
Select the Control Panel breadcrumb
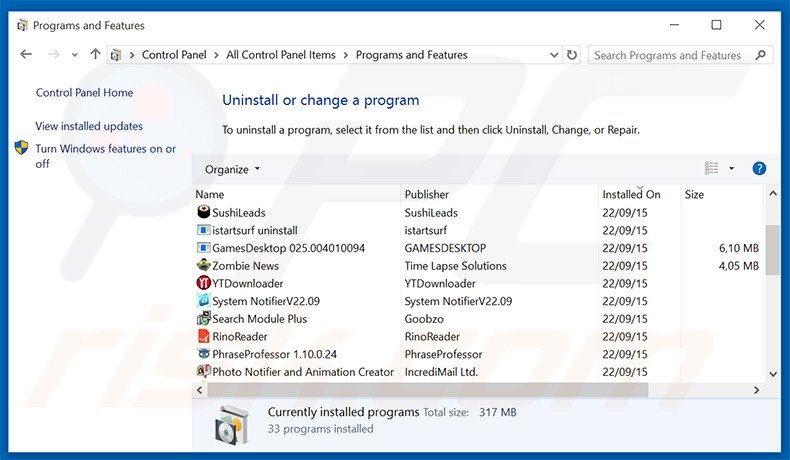(x=174, y=55)
